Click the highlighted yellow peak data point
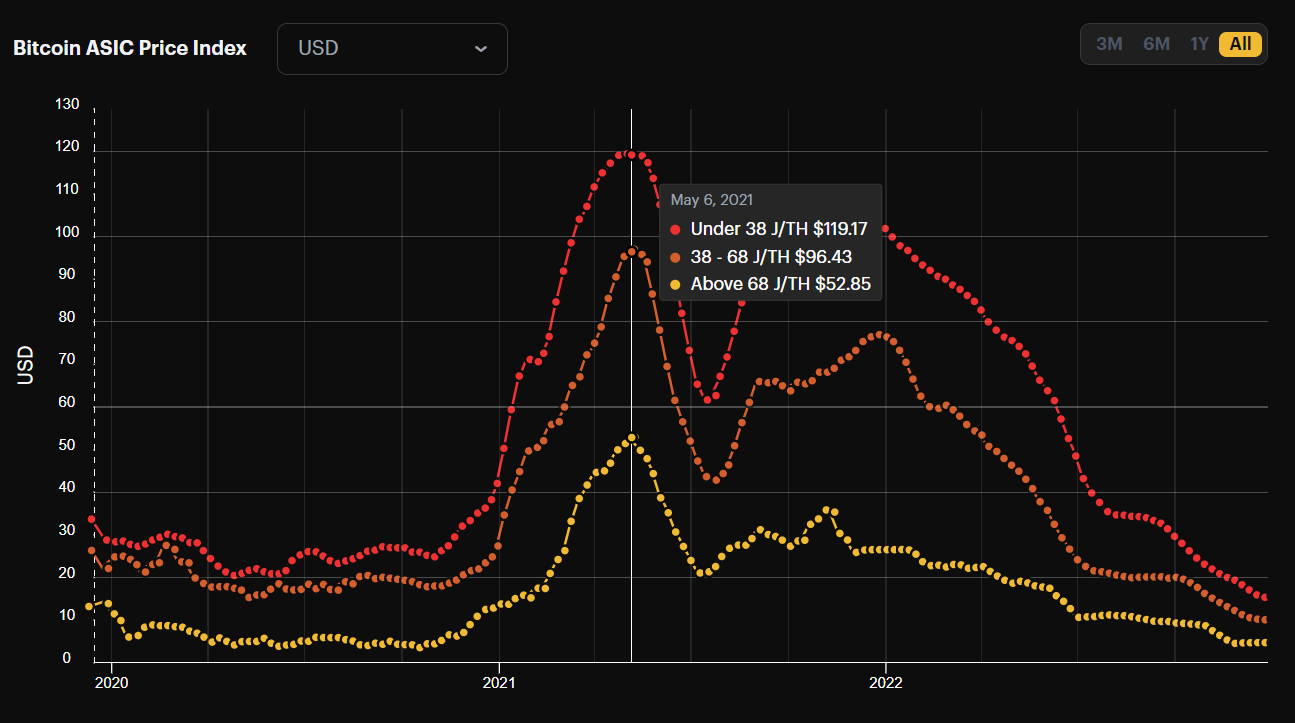 (631, 438)
